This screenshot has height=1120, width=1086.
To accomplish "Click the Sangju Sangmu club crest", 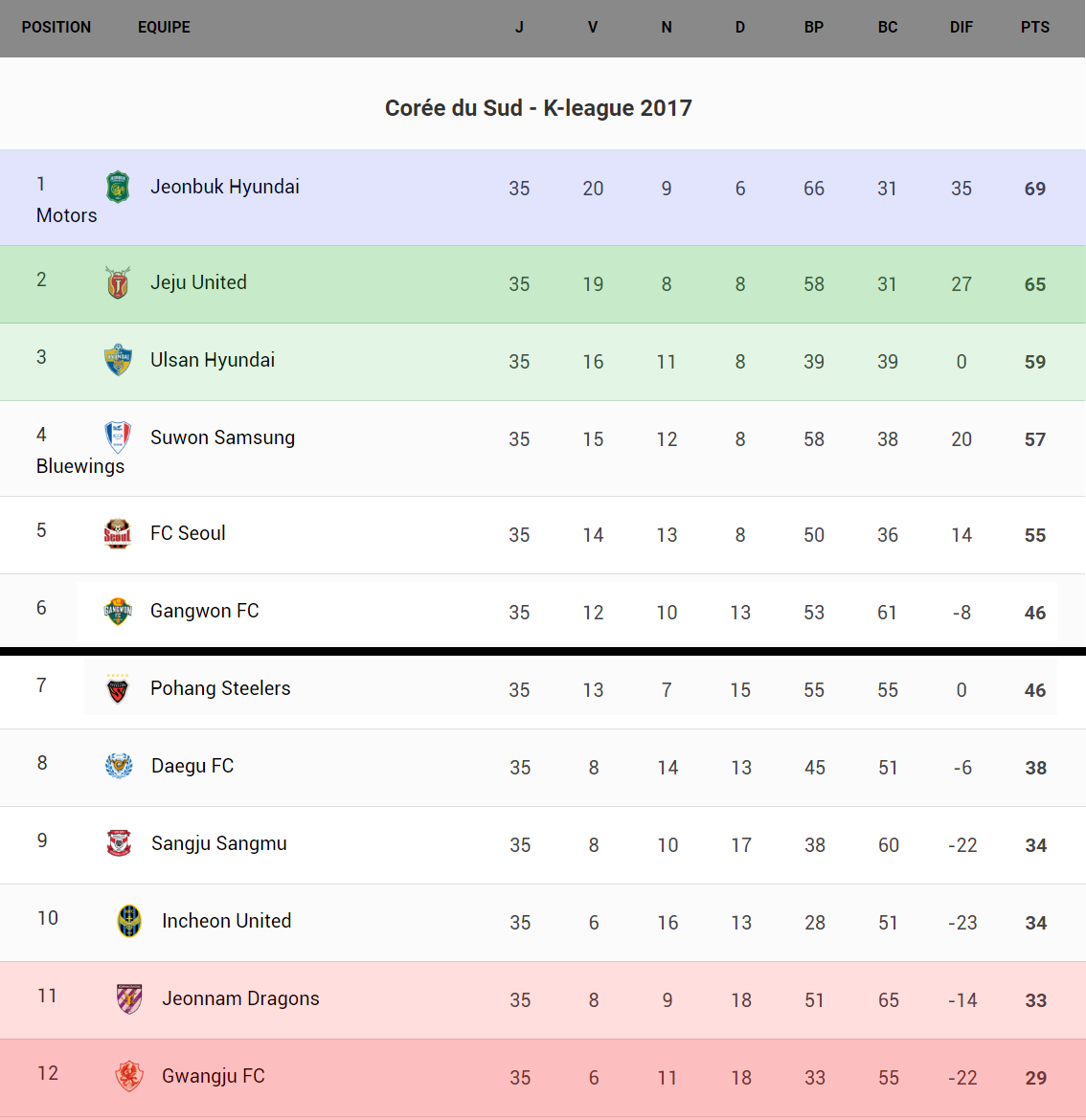I will coord(119,843).
